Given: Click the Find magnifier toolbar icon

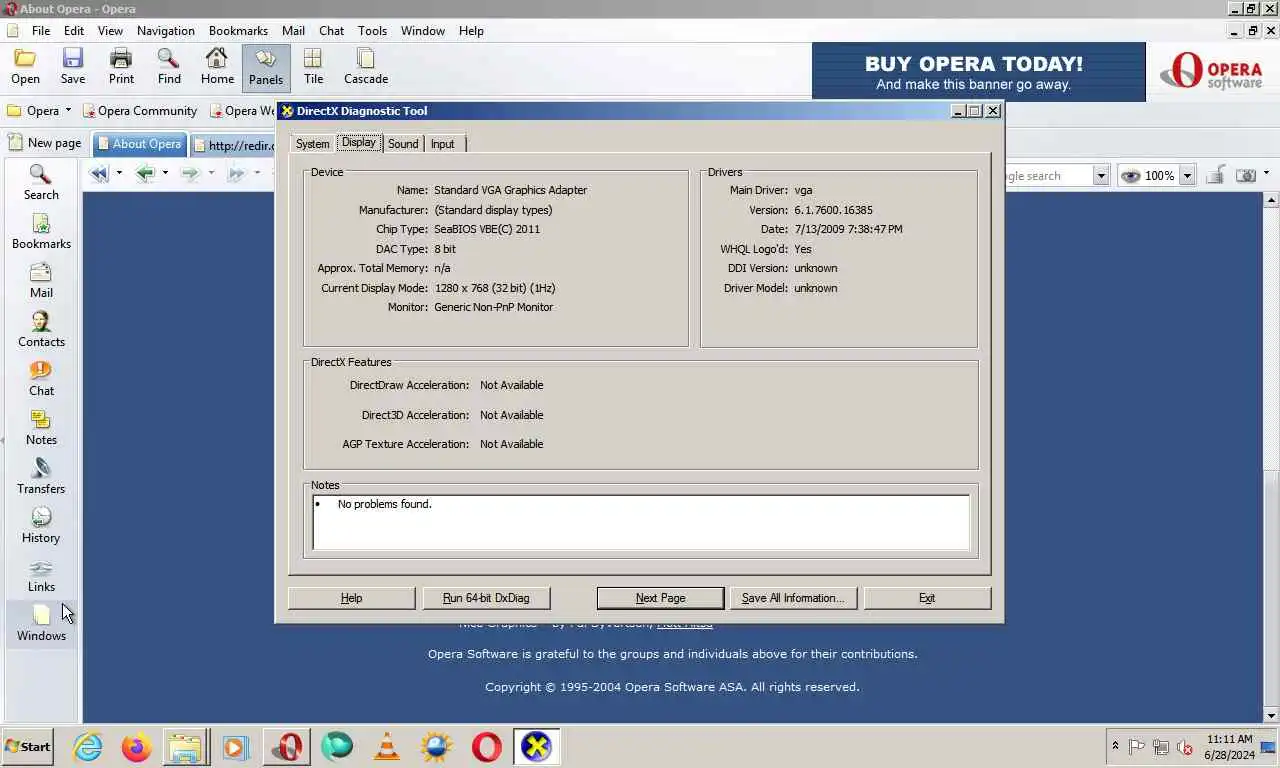Looking at the screenshot, I should click(169, 67).
